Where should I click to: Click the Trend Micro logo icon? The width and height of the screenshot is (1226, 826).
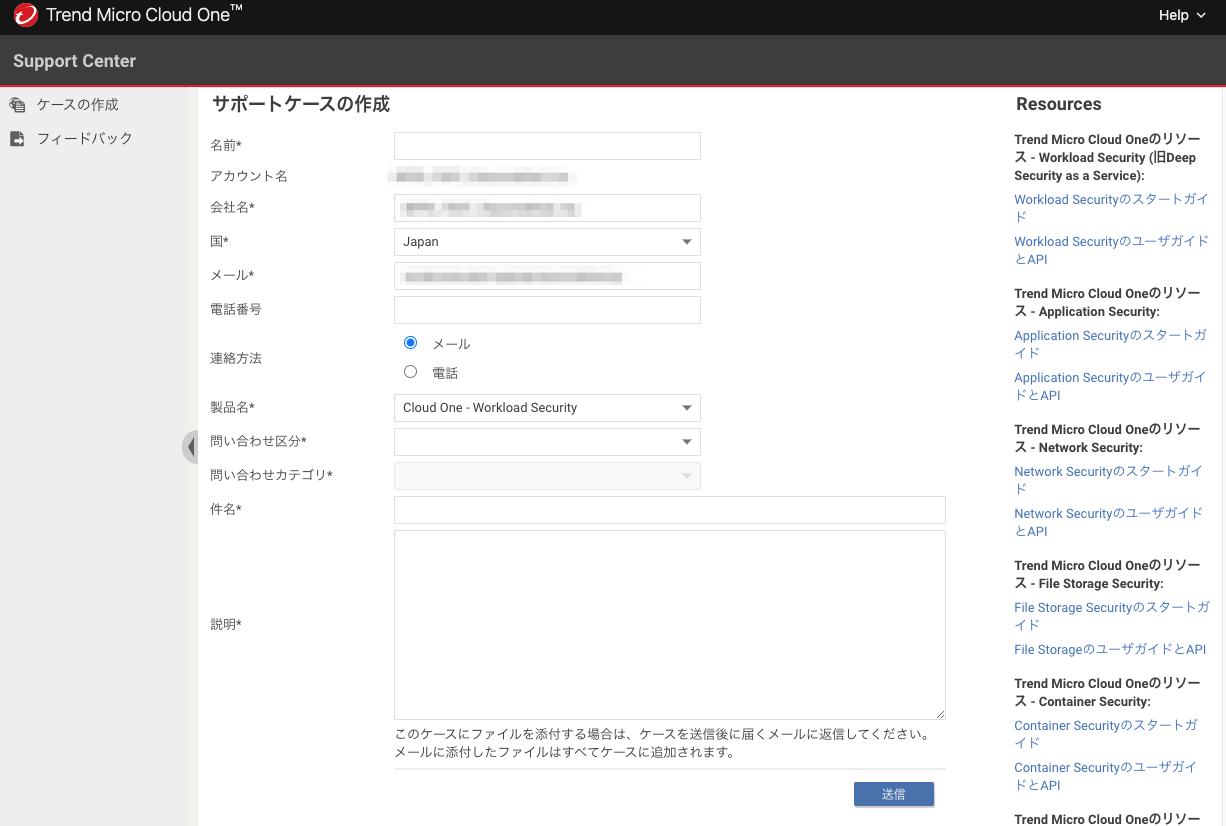26,15
